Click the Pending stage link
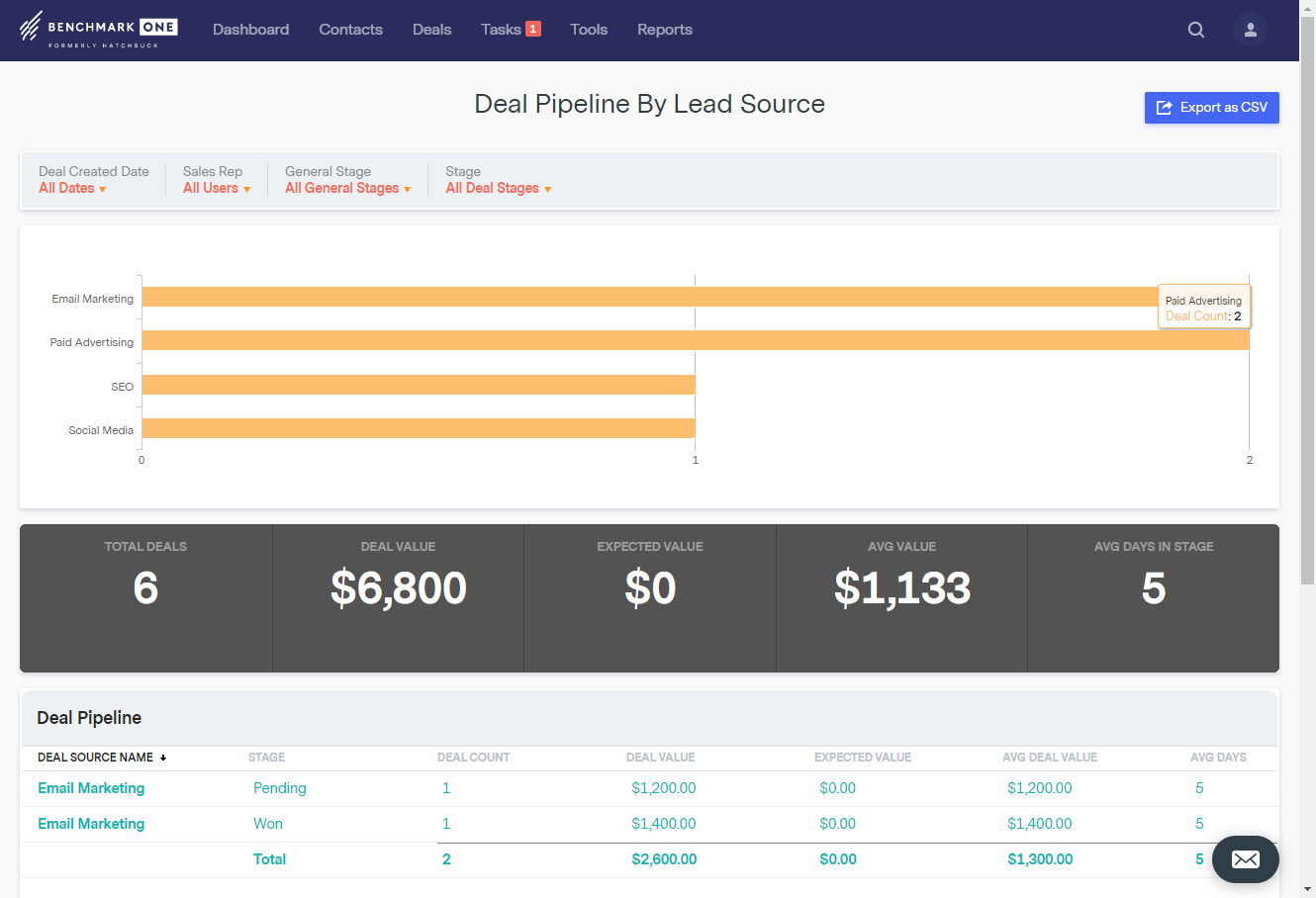This screenshot has height=898, width=1316. pos(280,788)
